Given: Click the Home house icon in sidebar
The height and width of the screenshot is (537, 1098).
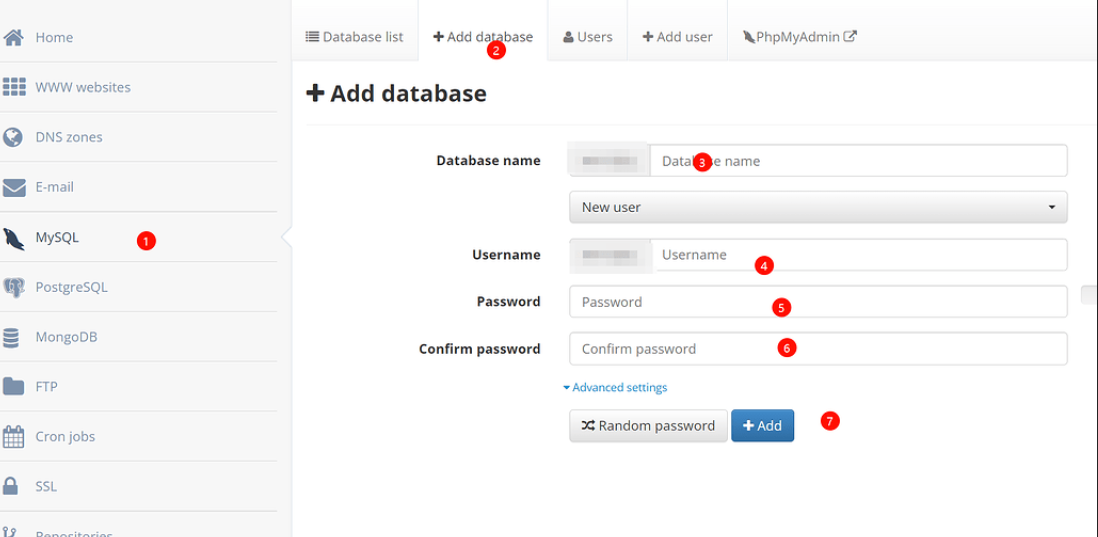Looking at the screenshot, I should (x=14, y=37).
